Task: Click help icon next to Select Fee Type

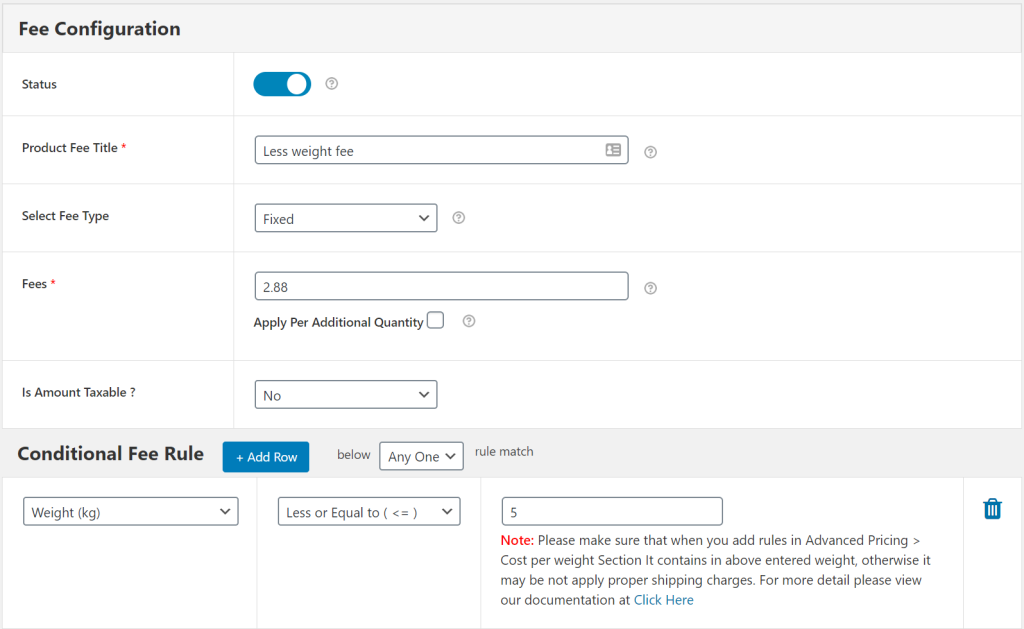Action: click(459, 218)
